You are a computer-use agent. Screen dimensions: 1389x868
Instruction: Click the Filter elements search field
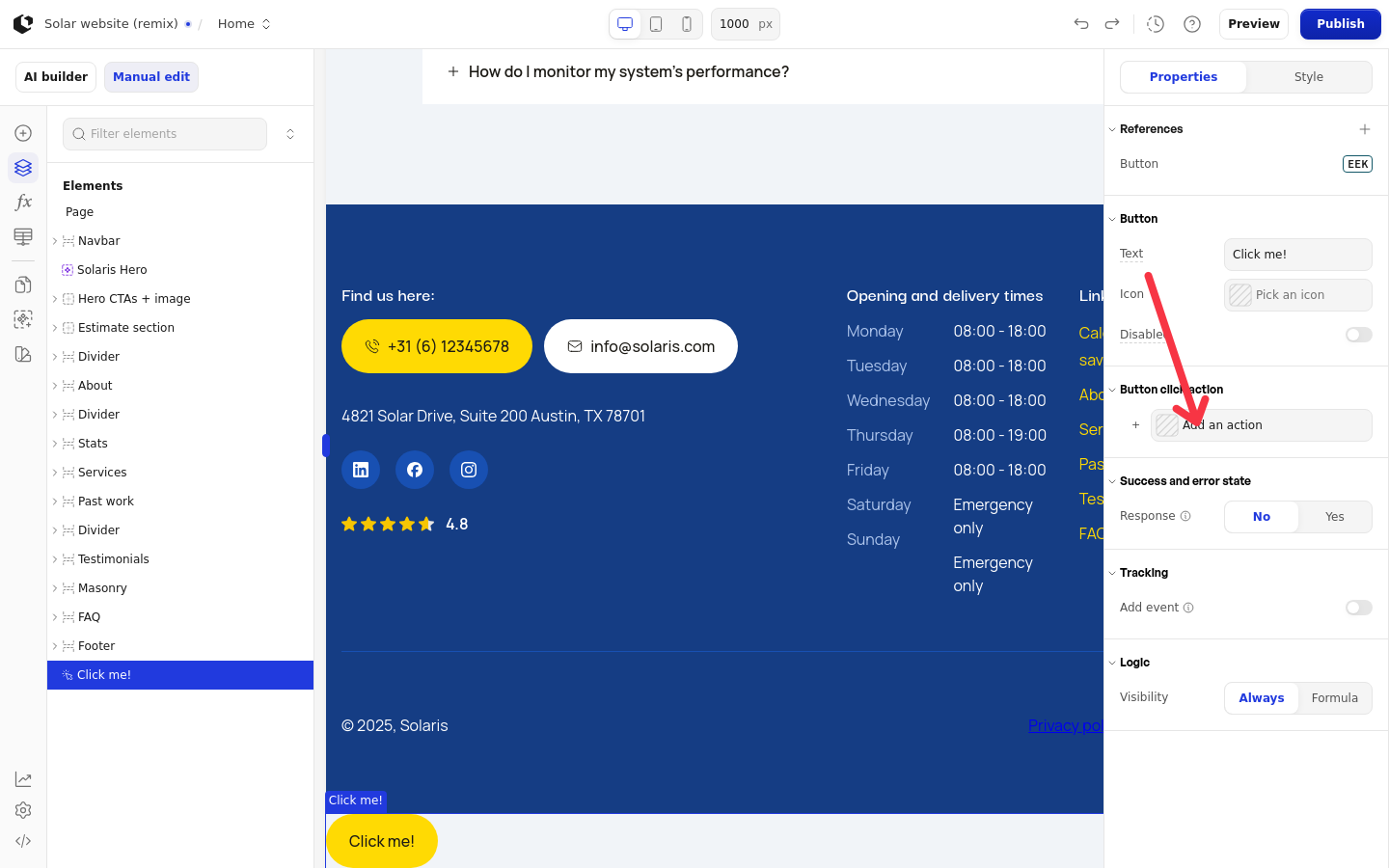pos(165,134)
